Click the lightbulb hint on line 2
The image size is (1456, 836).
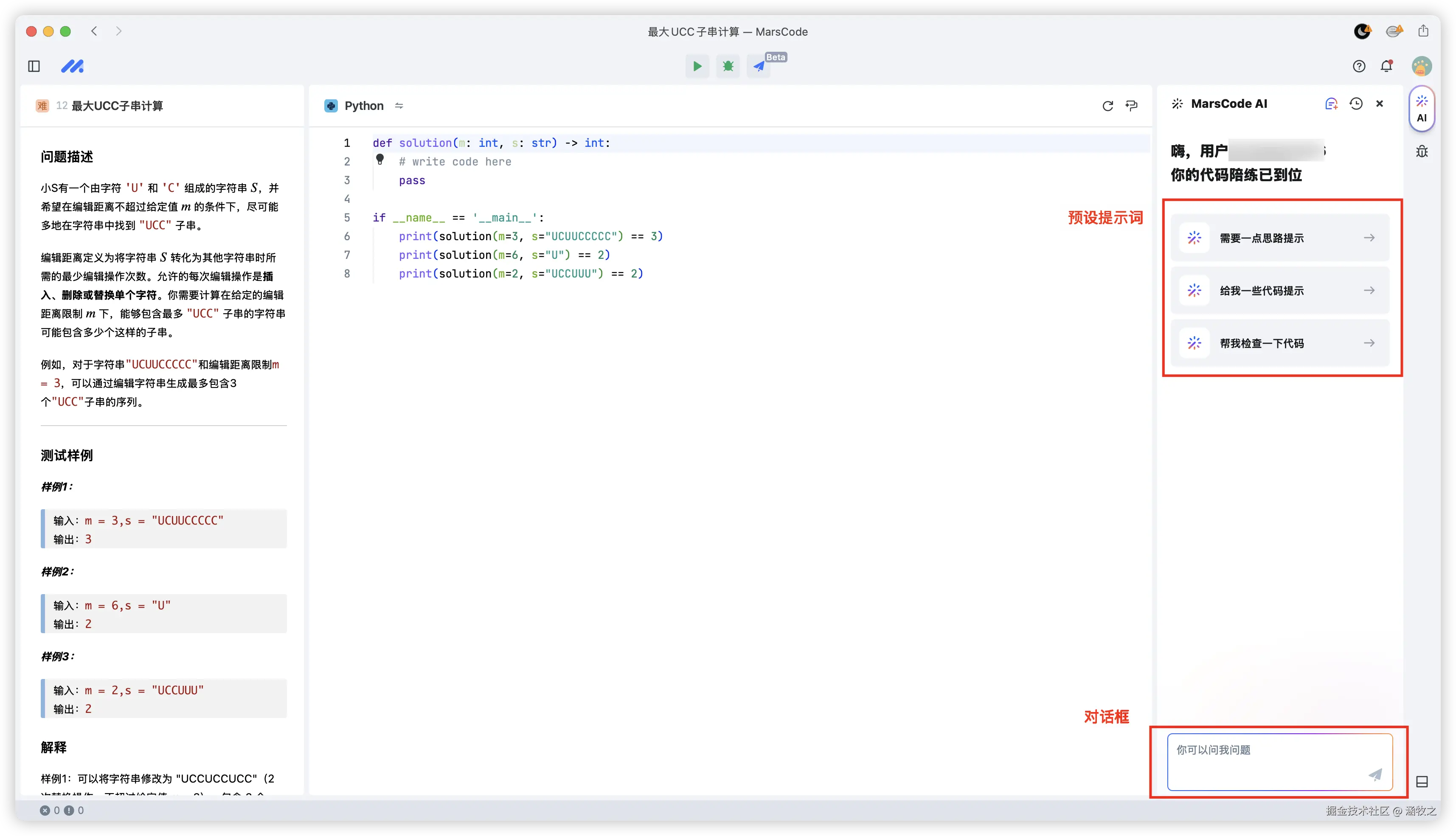[379, 159]
